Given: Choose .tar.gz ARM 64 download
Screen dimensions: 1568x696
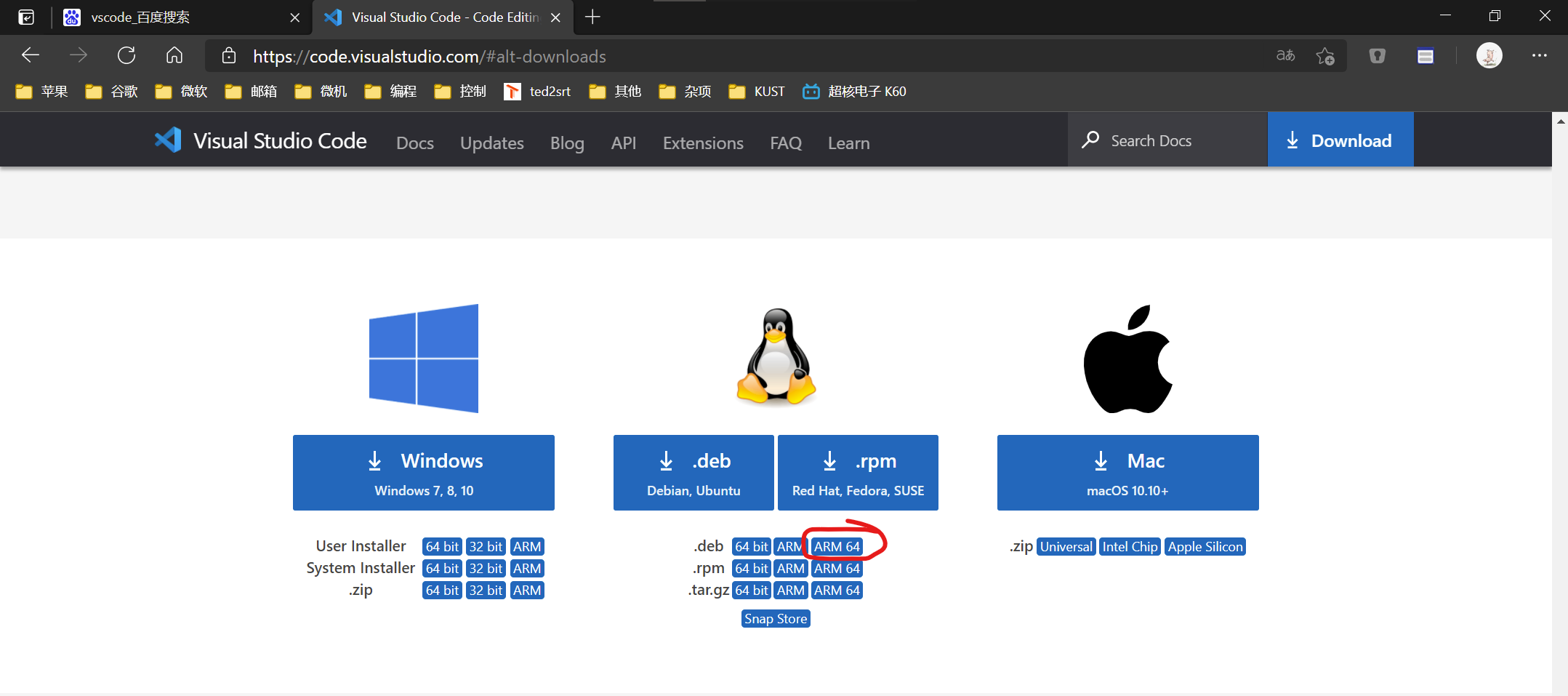Looking at the screenshot, I should click(837, 591).
